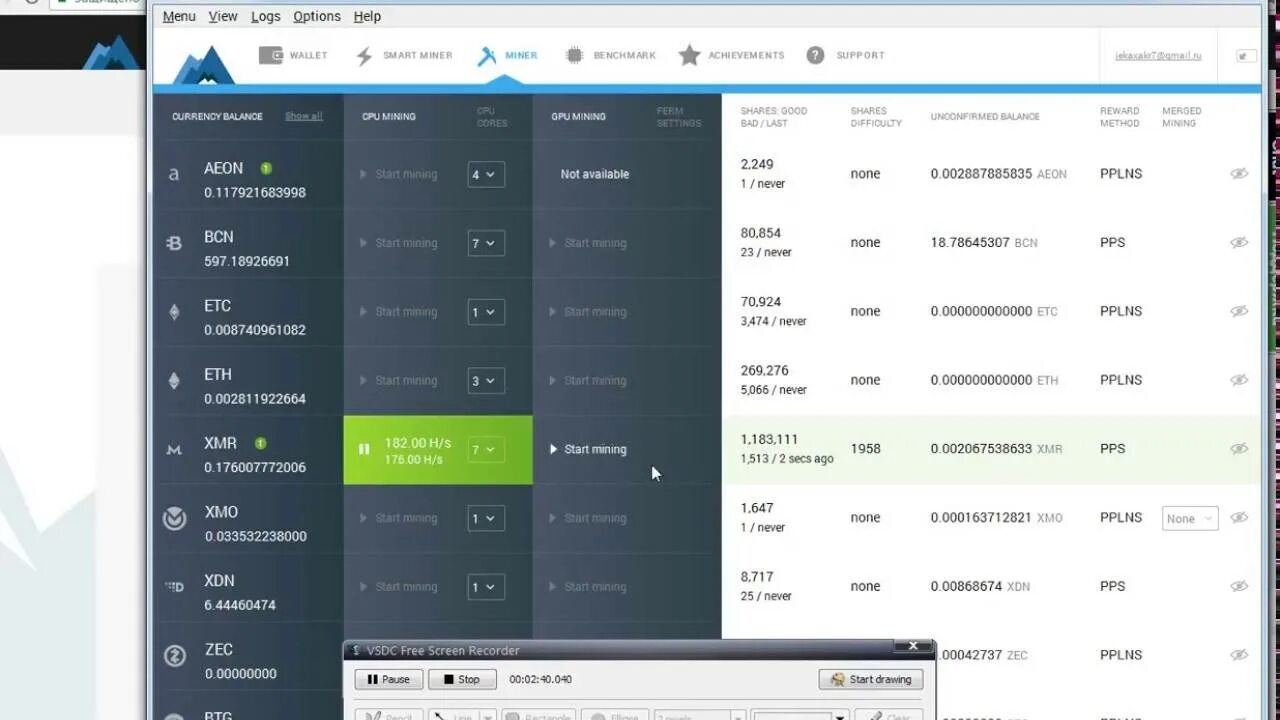Start GPU mining for ETC
The height and width of the screenshot is (720, 1280).
[588, 312]
